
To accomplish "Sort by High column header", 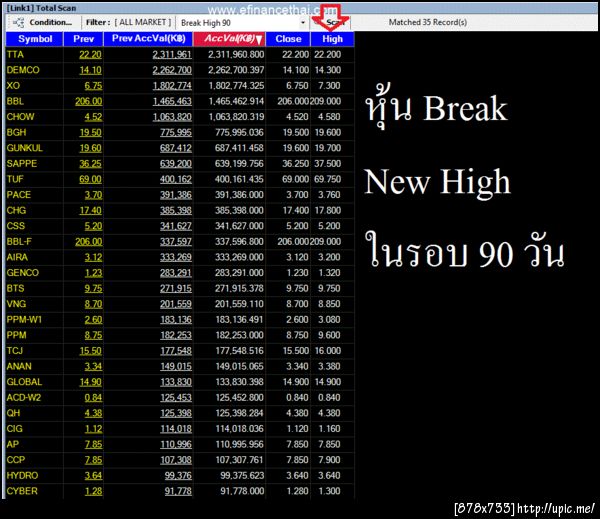I will click(332, 39).
